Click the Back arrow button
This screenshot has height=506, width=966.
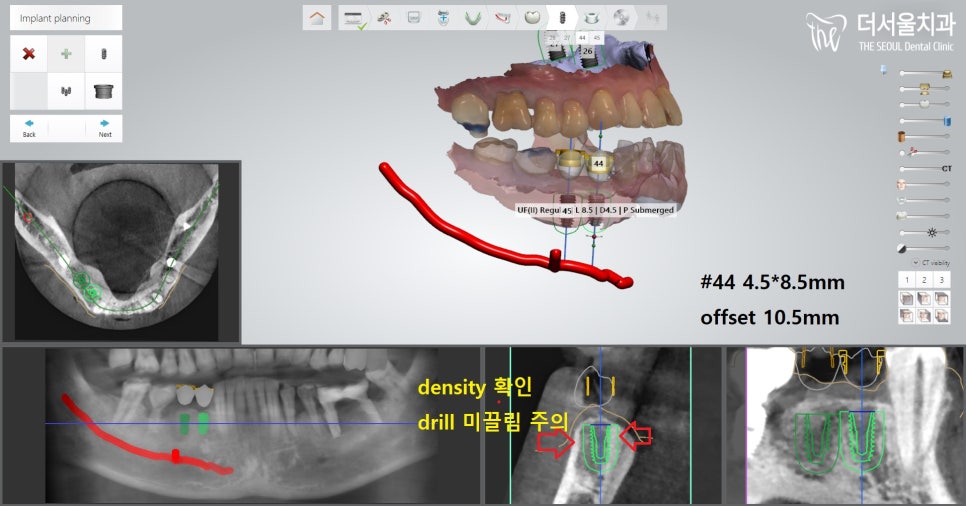29,128
